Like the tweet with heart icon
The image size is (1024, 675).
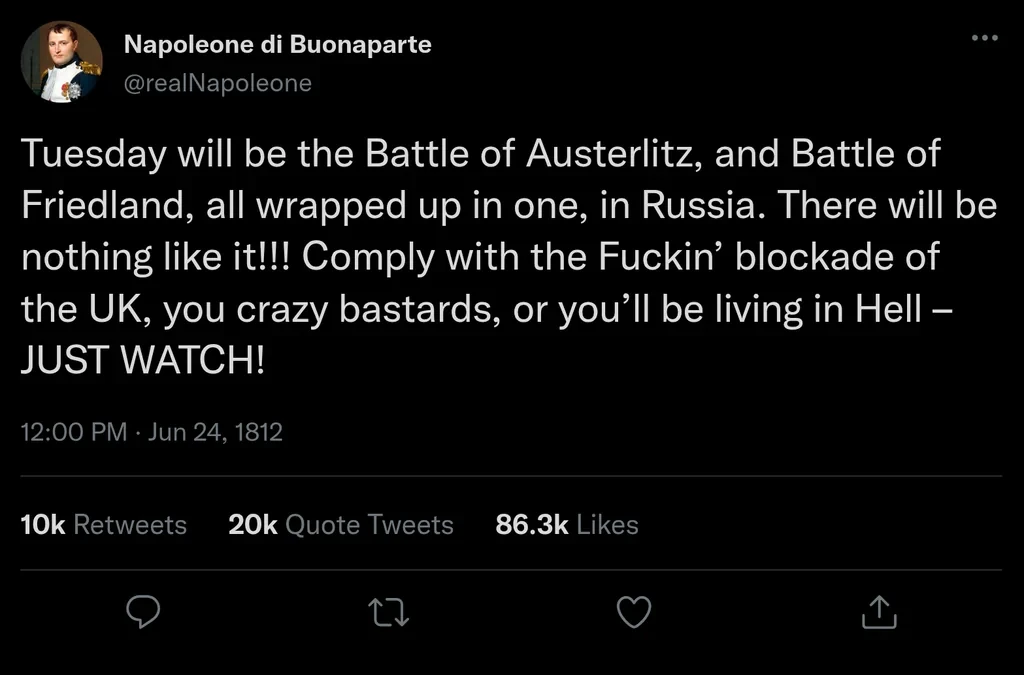[x=634, y=612]
